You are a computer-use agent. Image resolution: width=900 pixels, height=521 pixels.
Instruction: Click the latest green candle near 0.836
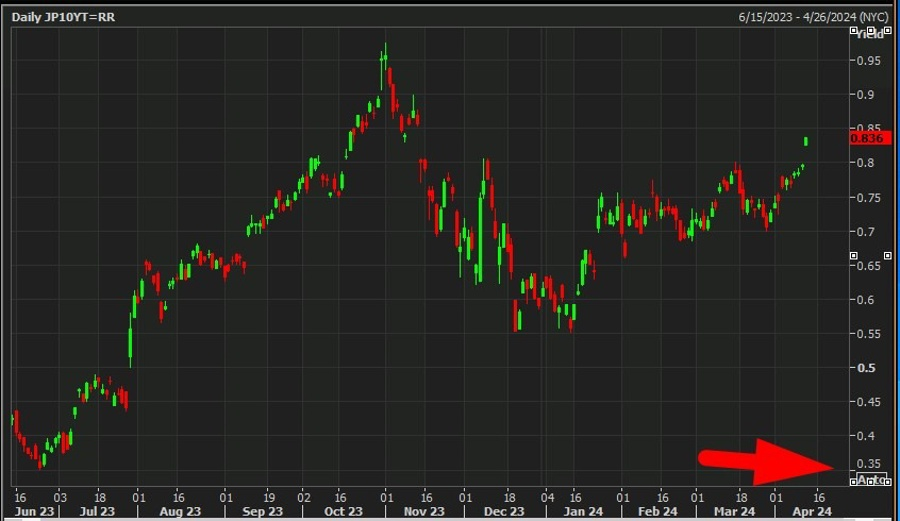pyautogui.click(x=806, y=141)
